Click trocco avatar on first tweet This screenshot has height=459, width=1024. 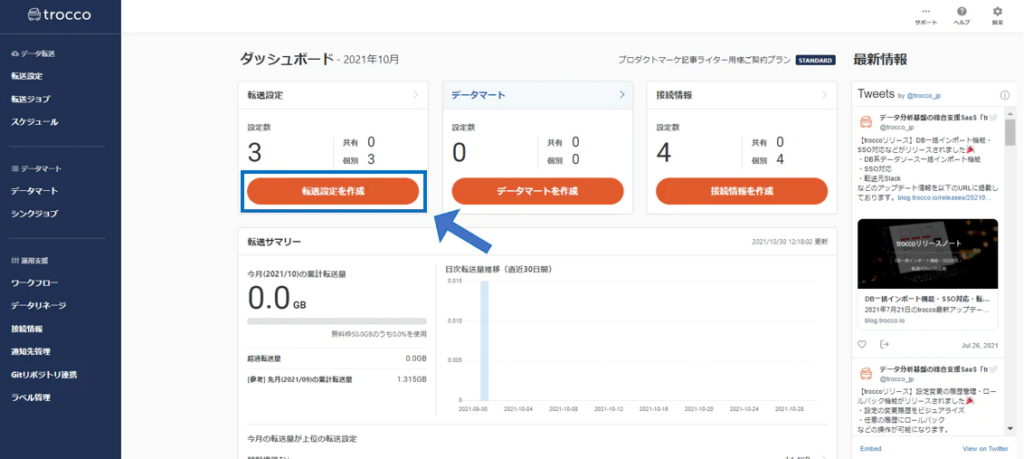click(x=866, y=122)
